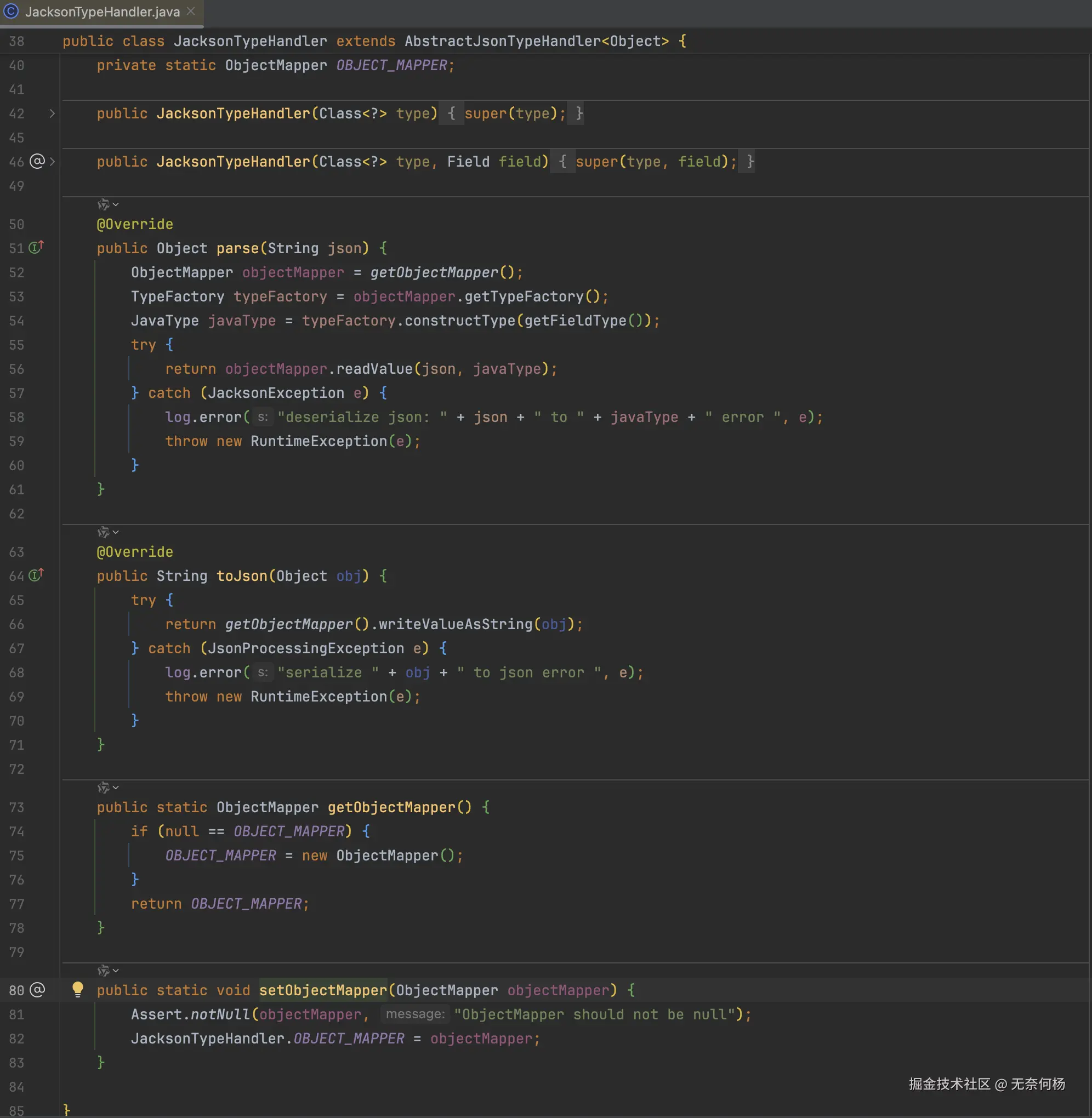Screen dimensions: 1092x1118
Task: Click the @ gutter icon on line 80
Action: (x=37, y=990)
